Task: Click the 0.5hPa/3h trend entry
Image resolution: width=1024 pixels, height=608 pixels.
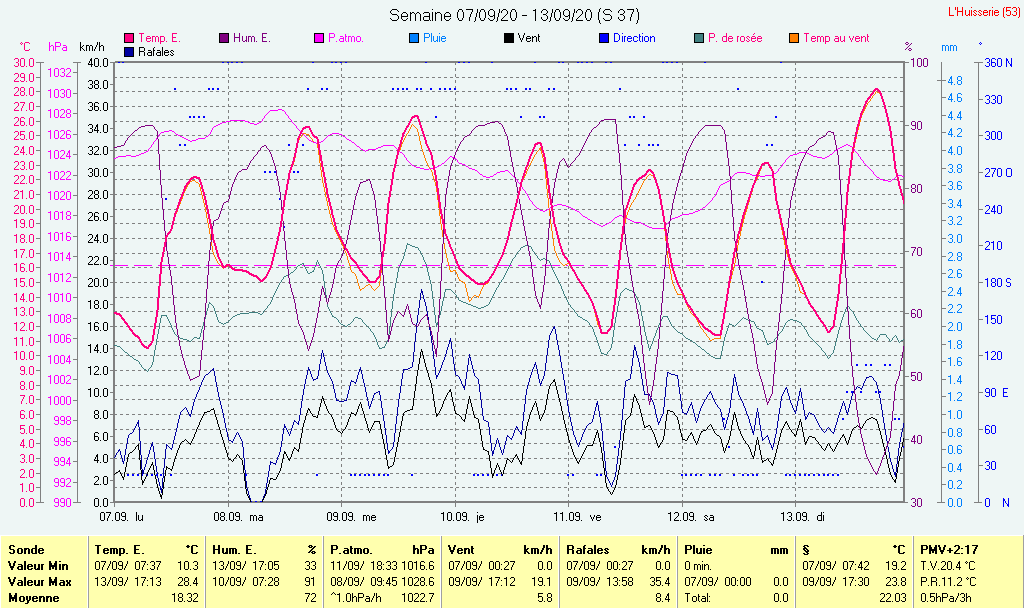Action: tap(947, 598)
